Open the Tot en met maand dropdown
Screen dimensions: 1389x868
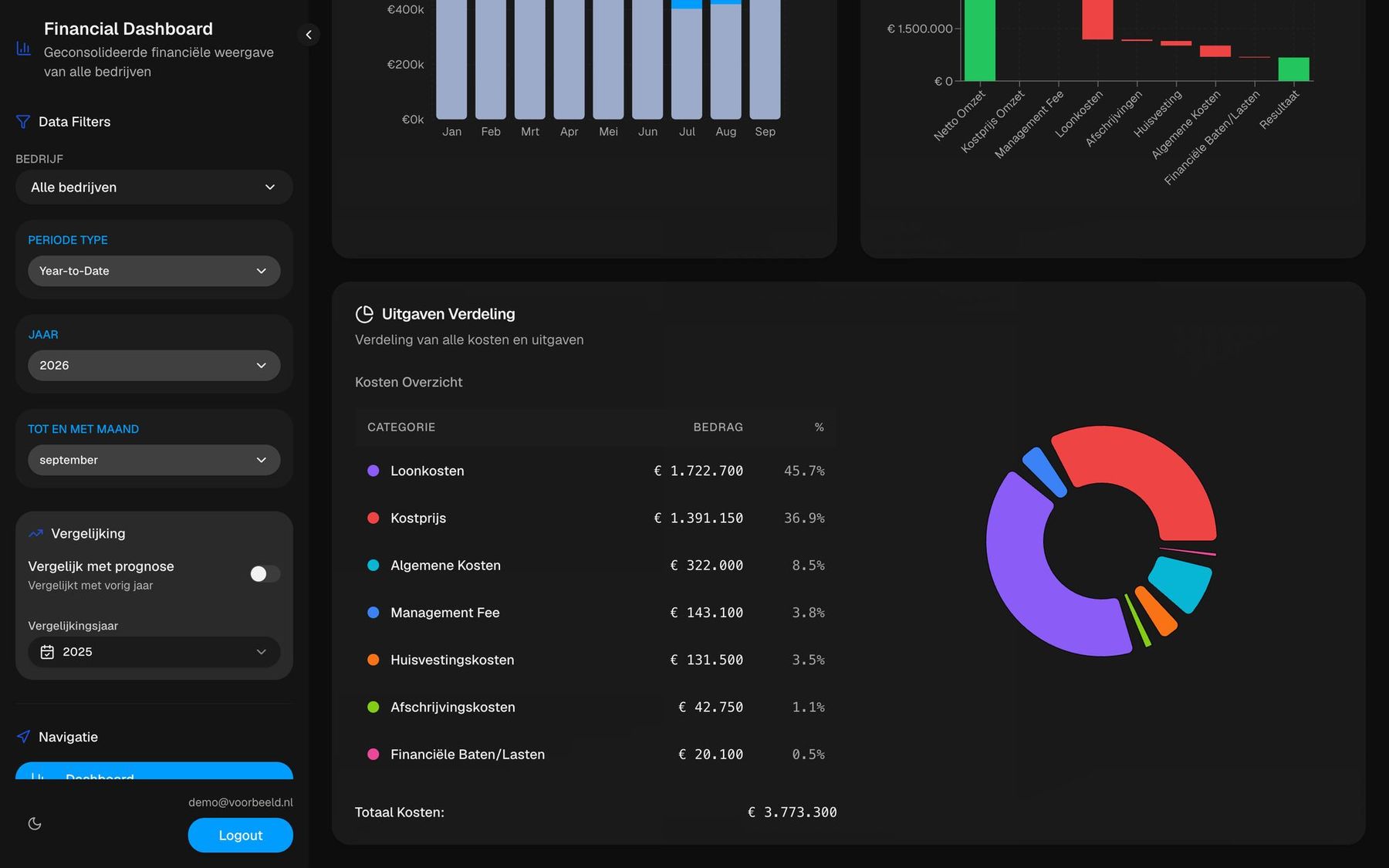tap(154, 460)
